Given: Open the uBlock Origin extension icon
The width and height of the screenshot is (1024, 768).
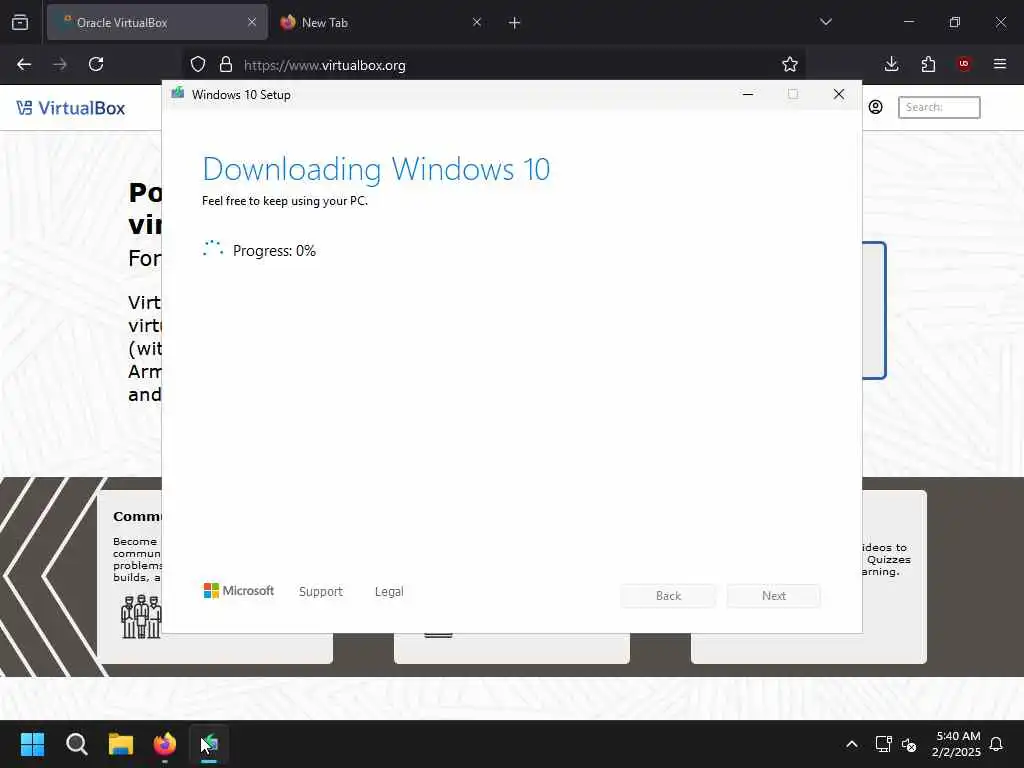Looking at the screenshot, I should pos(964,64).
